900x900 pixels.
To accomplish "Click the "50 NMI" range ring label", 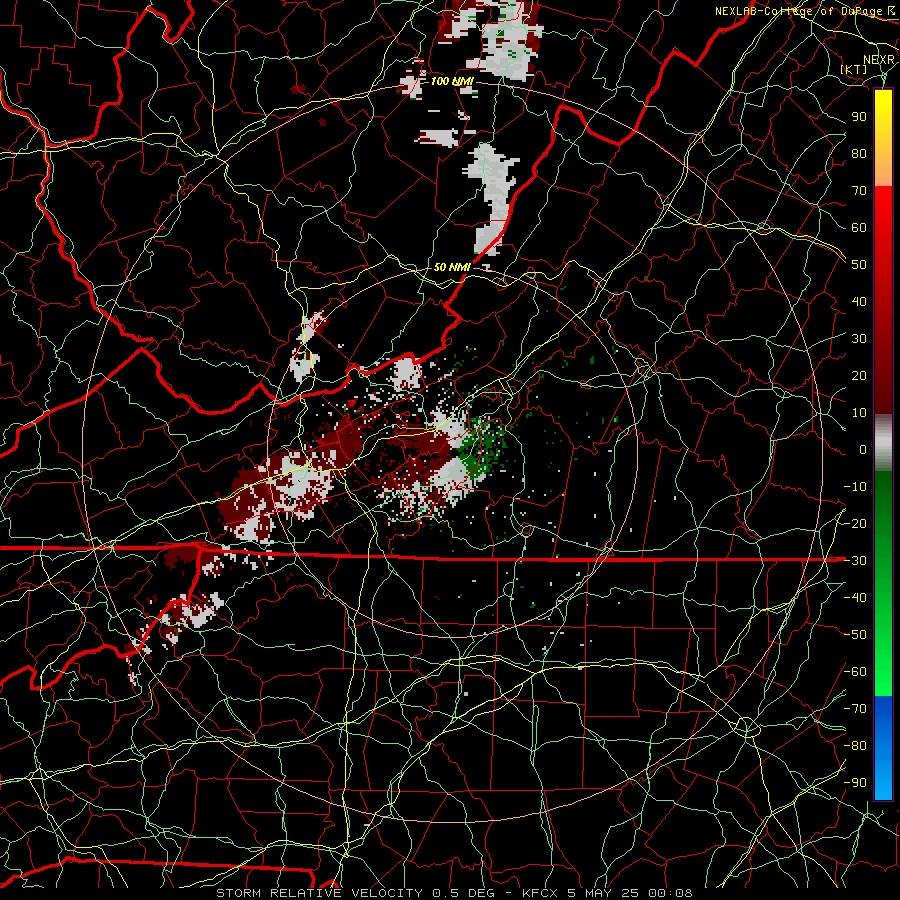I will (452, 267).
